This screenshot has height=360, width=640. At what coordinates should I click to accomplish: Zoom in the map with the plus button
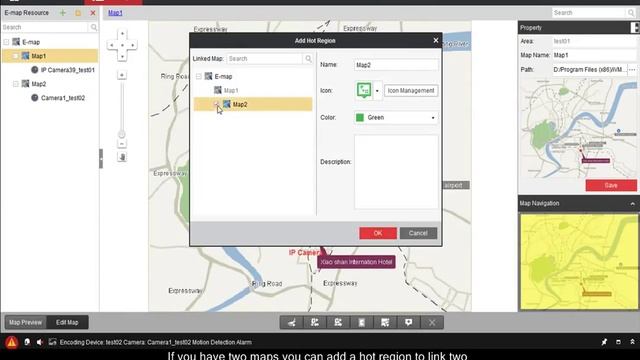(x=122, y=75)
